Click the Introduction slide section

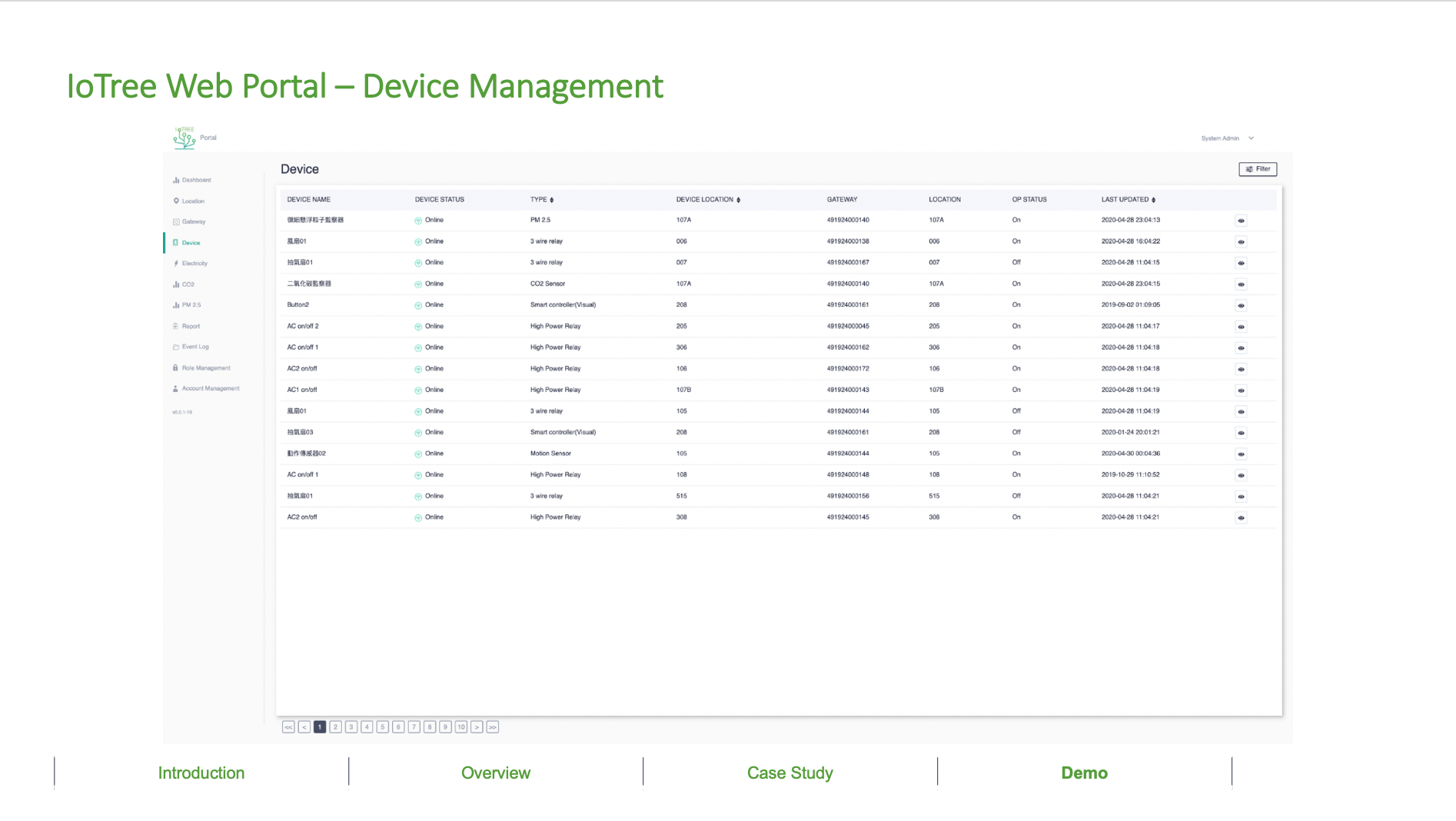pyautogui.click(x=201, y=773)
